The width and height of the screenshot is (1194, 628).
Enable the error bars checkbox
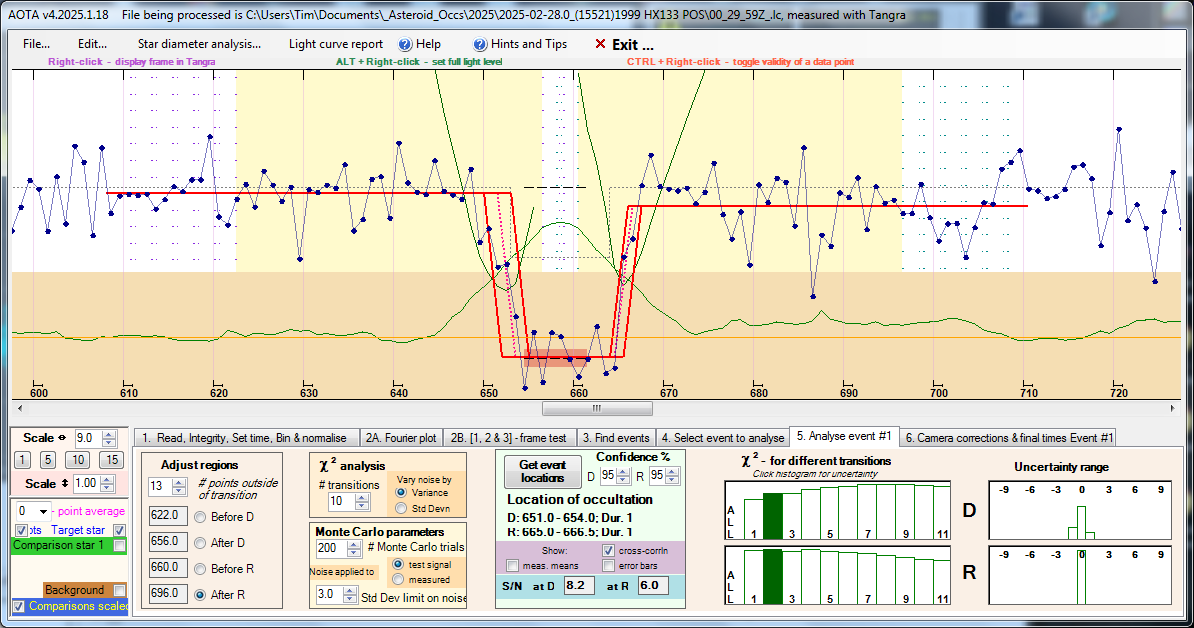pyautogui.click(x=608, y=567)
